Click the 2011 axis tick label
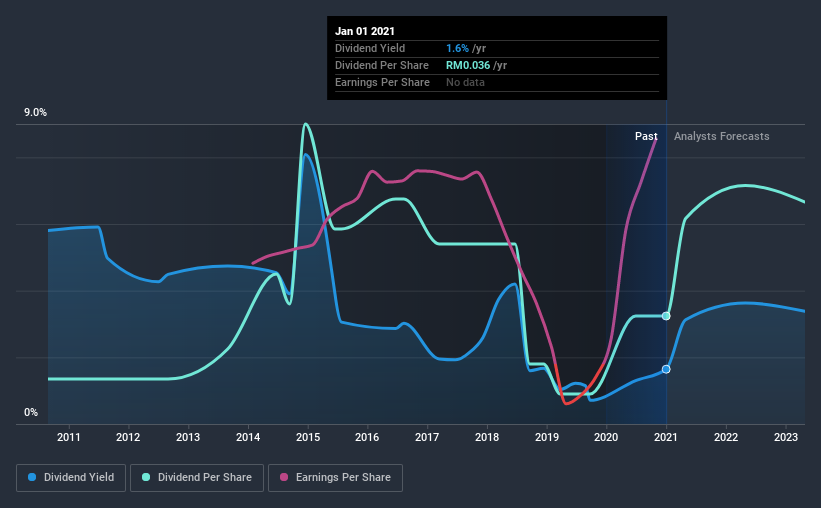The width and height of the screenshot is (821, 508). (x=69, y=437)
